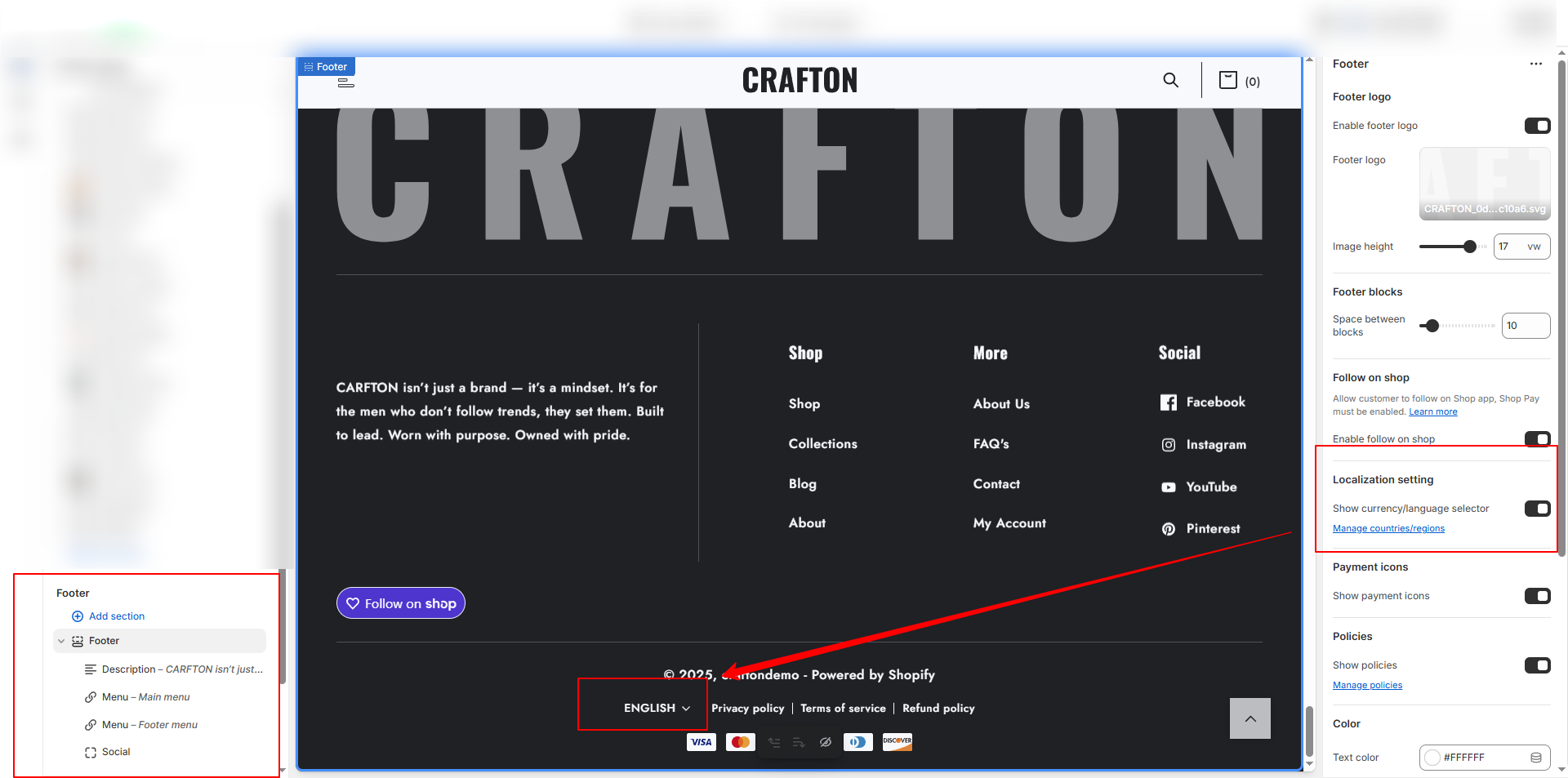The width and height of the screenshot is (1568, 778).
Task: Toggle Show currency/language selector
Action: (x=1537, y=509)
